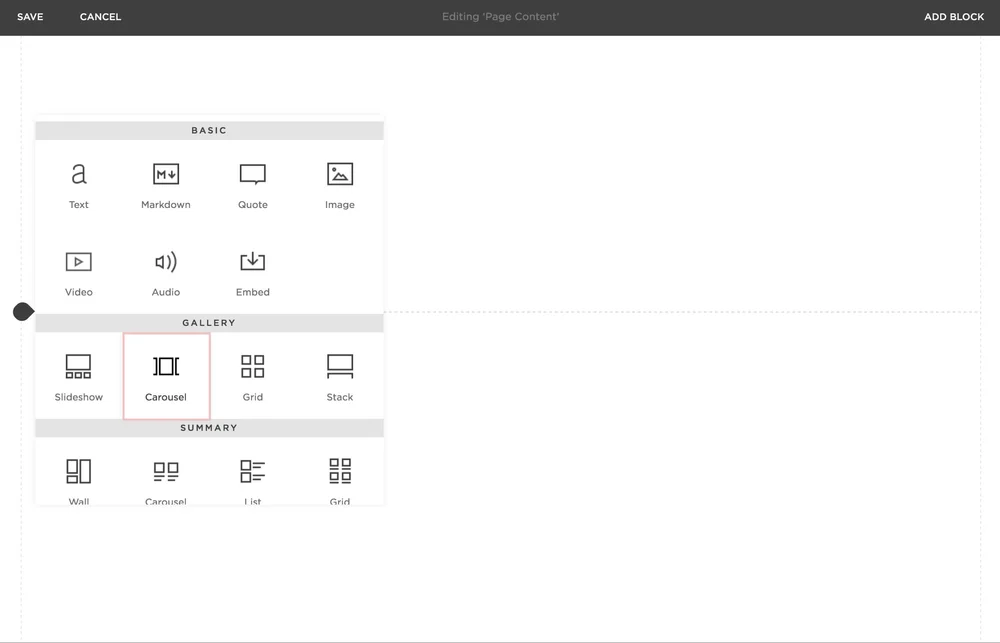This screenshot has height=643, width=1000.
Task: Click the black insertion point handle
Action: click(22, 311)
